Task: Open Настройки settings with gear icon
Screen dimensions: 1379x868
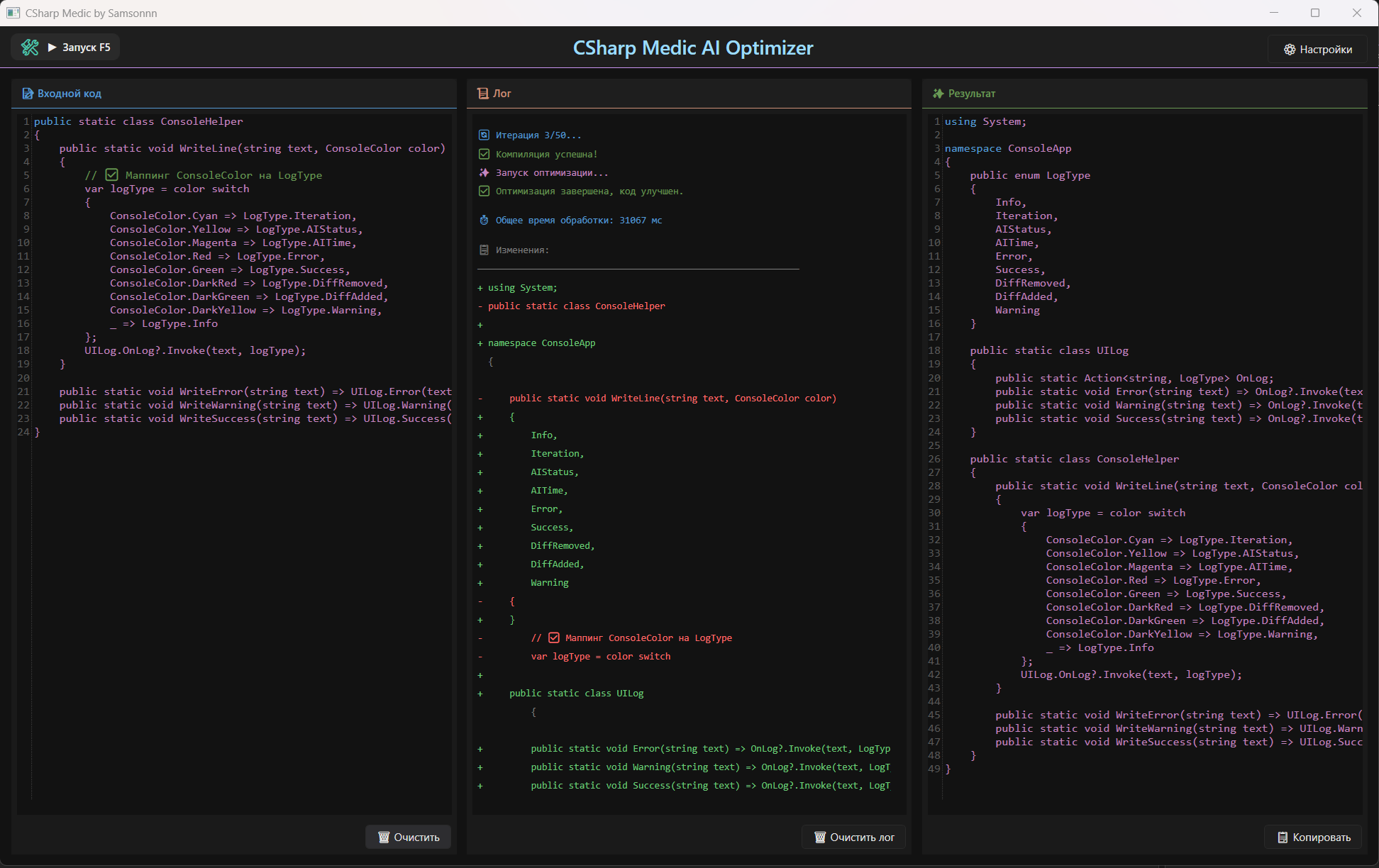Action: pyautogui.click(x=1317, y=49)
